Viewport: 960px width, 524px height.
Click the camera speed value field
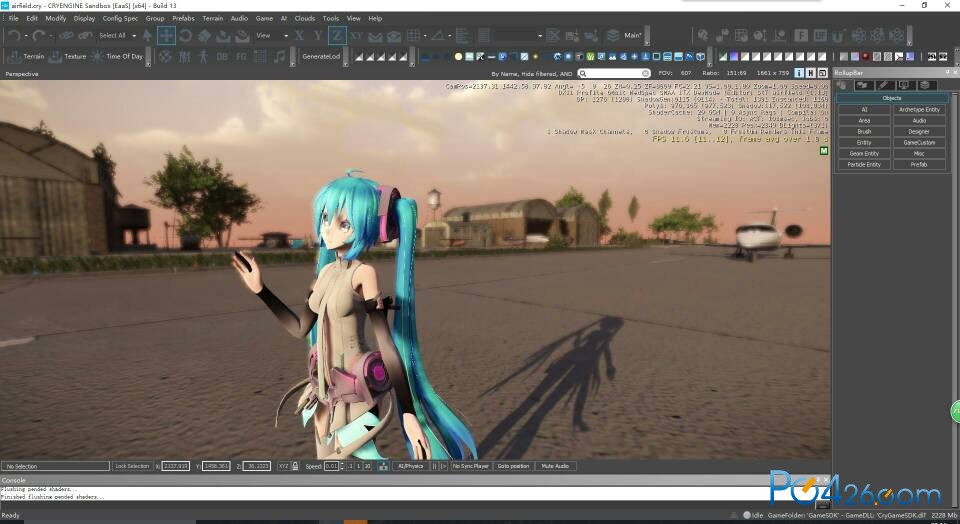click(x=331, y=466)
